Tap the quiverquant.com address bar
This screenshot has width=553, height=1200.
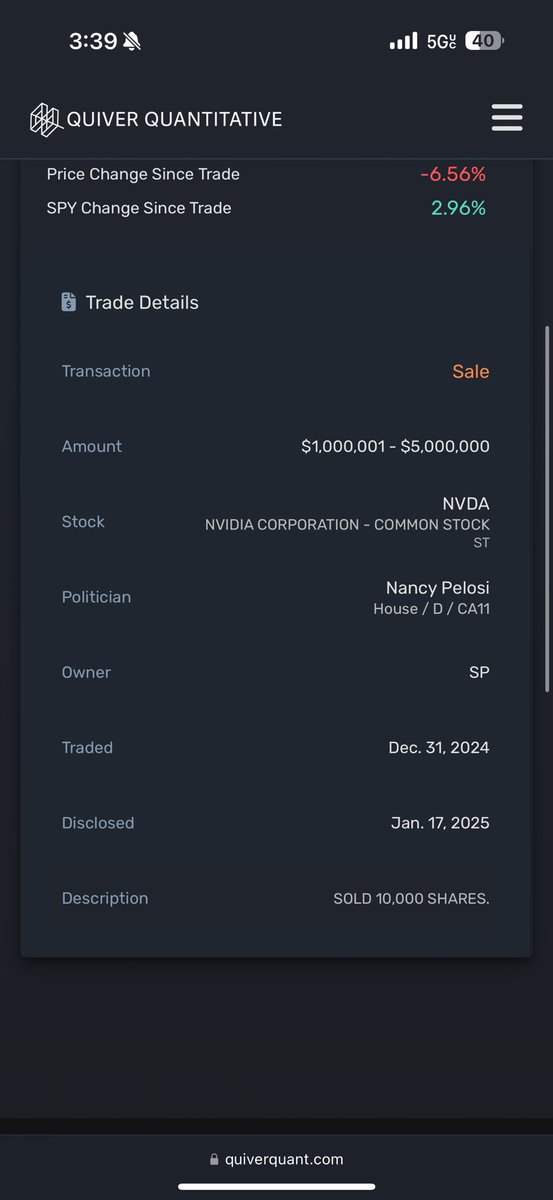point(276,1160)
